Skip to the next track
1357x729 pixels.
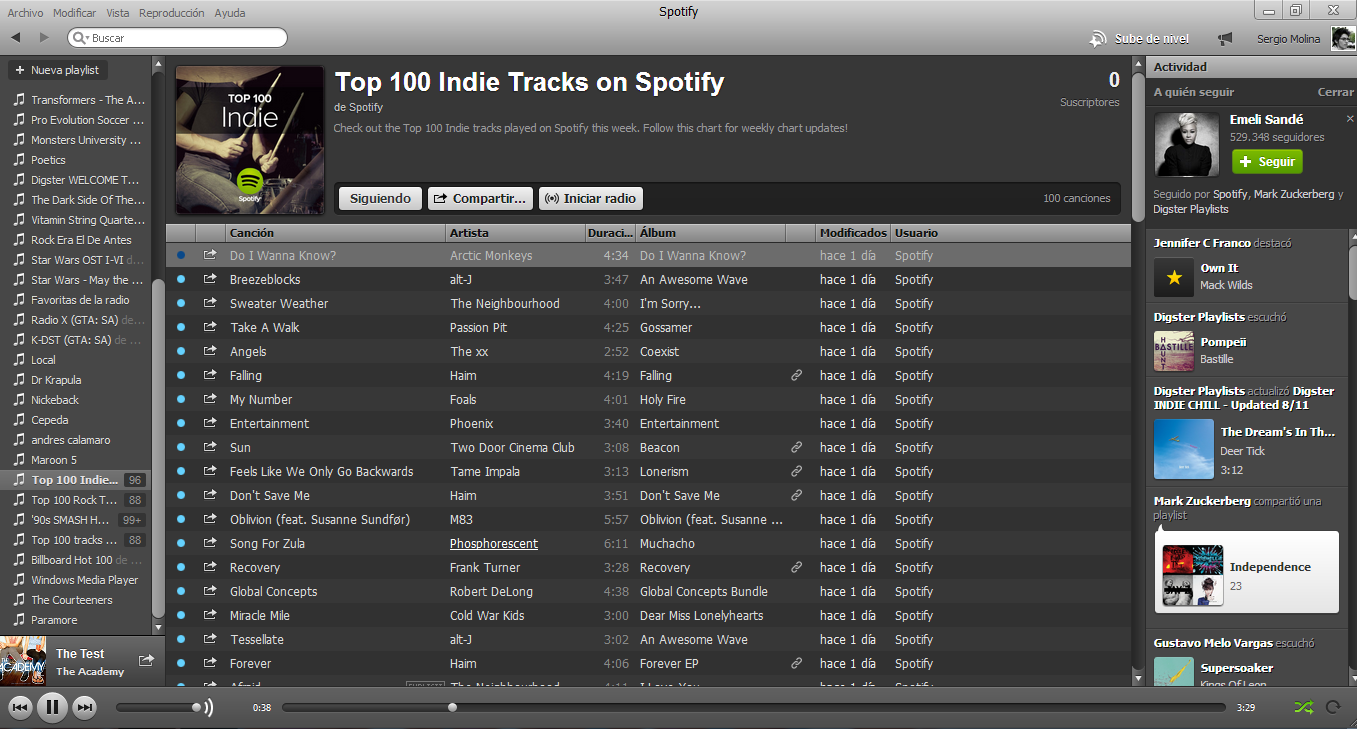85,708
